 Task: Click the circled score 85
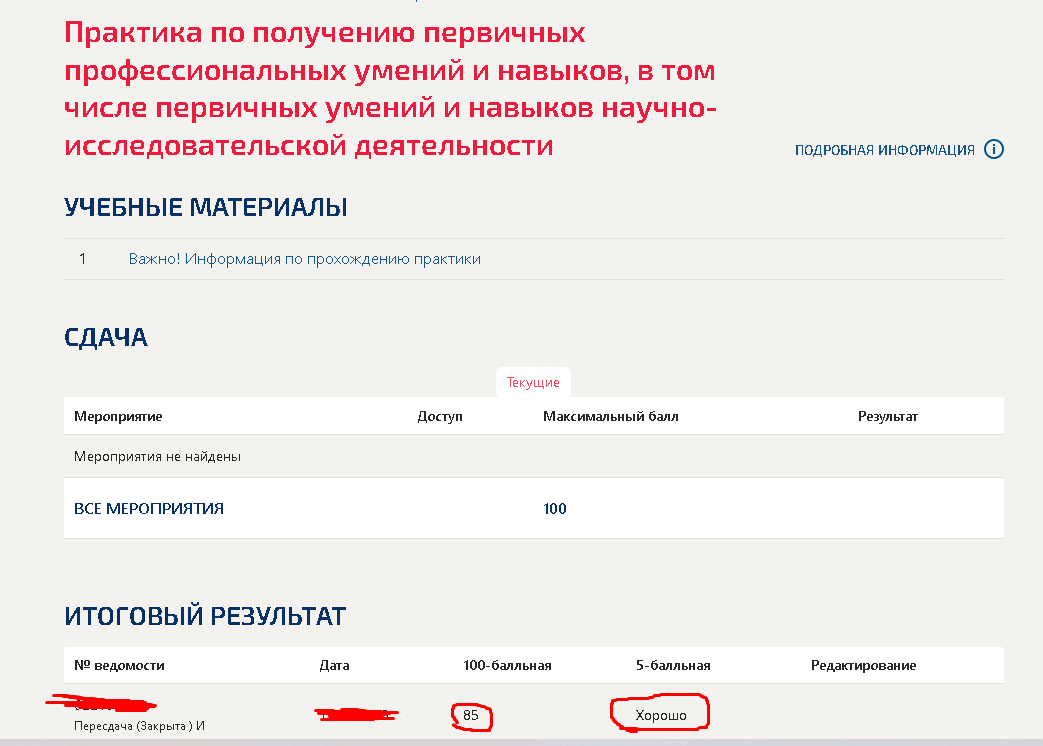click(471, 715)
